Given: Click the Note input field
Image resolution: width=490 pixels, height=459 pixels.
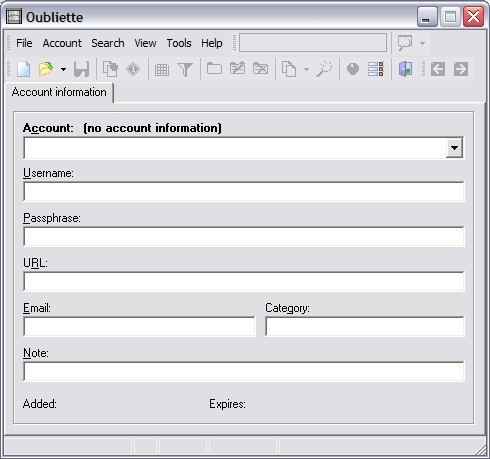Looking at the screenshot, I should 244,372.
